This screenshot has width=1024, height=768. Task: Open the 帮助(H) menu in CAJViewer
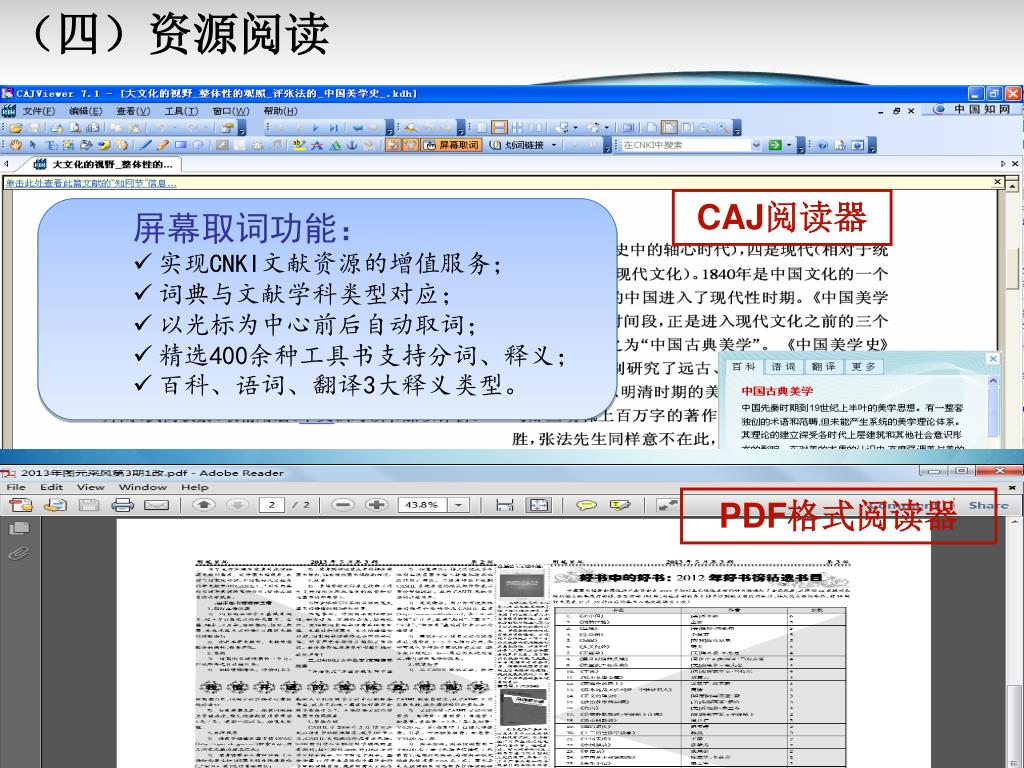coord(280,111)
